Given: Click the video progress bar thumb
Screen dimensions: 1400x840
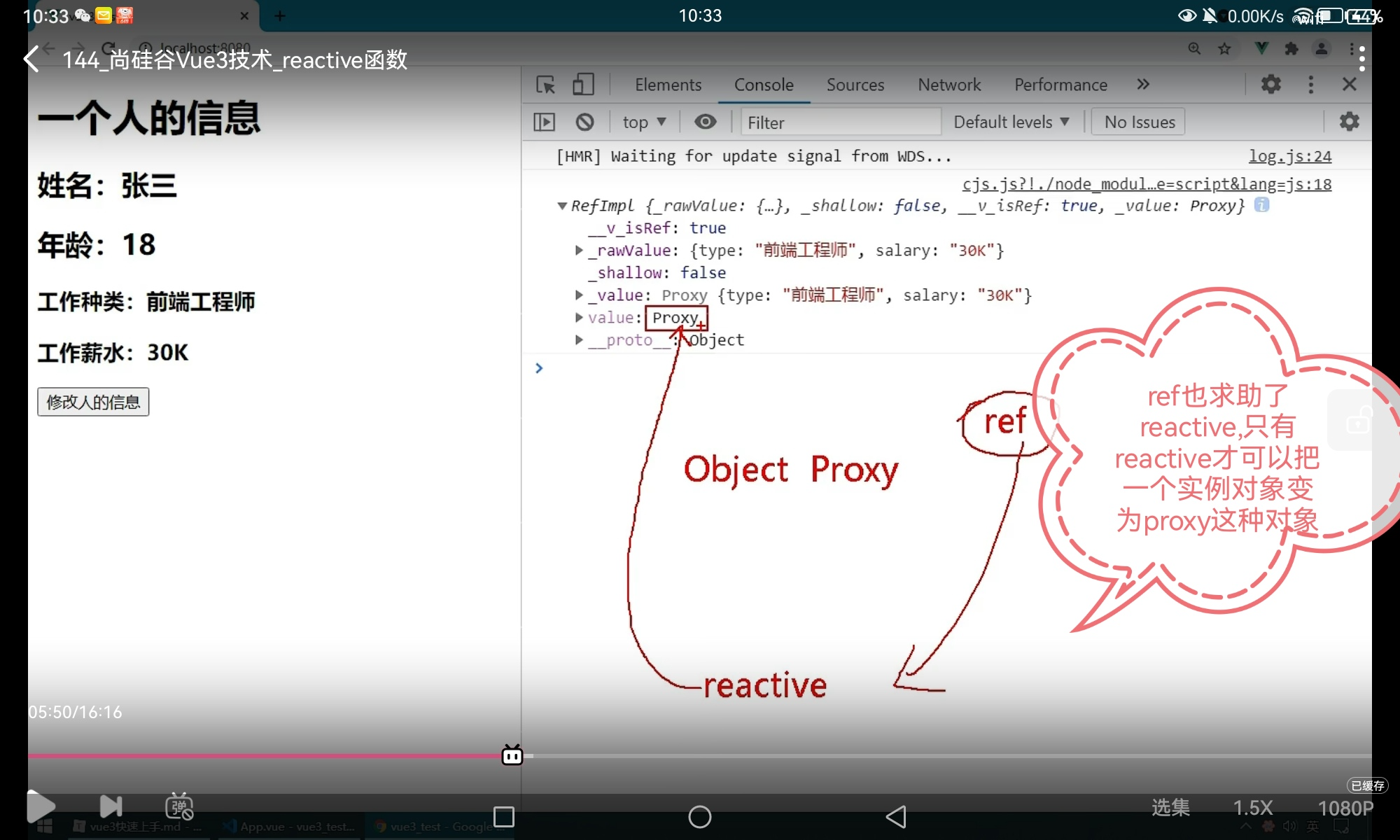Looking at the screenshot, I should (512, 755).
